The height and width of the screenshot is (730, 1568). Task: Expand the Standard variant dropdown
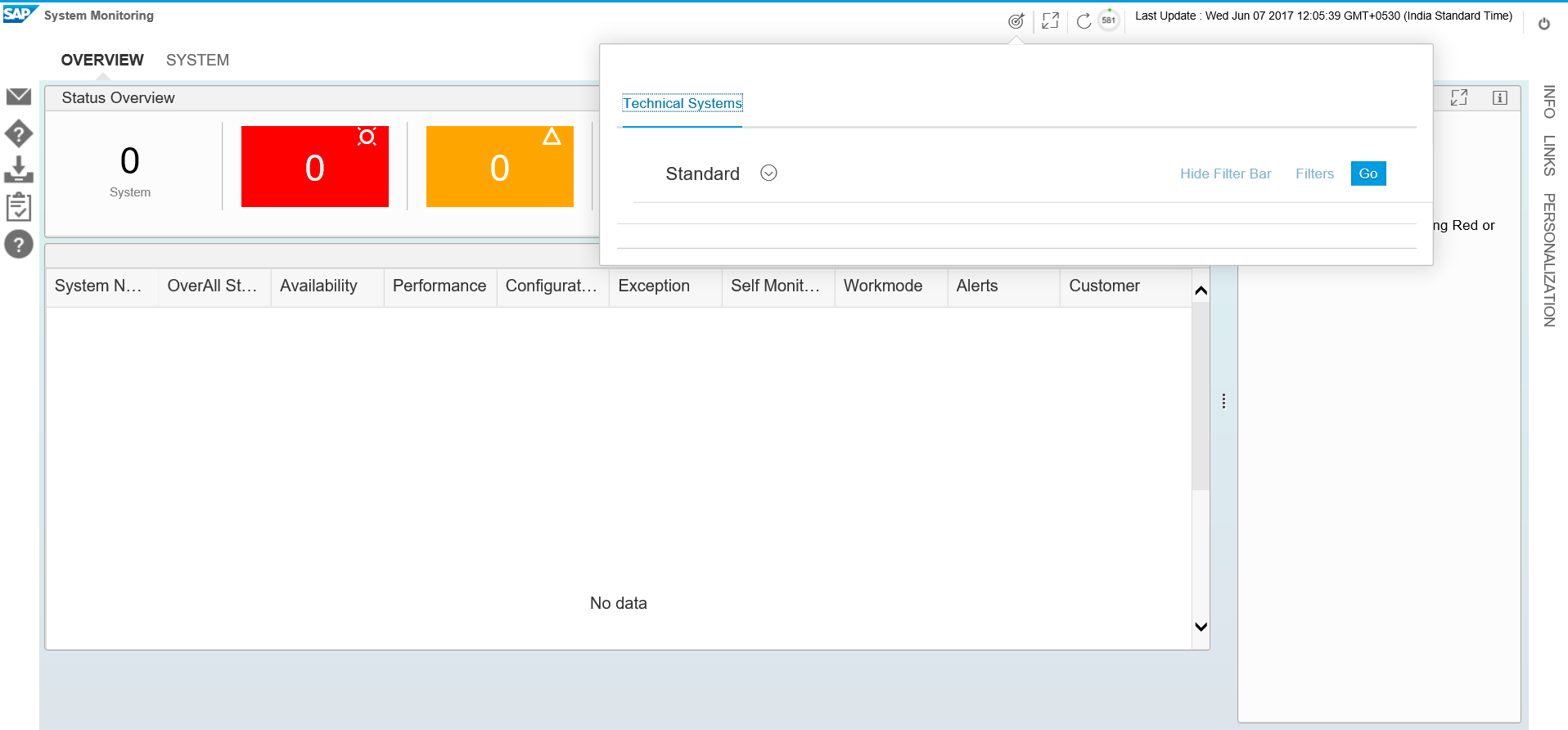pyautogui.click(x=768, y=173)
